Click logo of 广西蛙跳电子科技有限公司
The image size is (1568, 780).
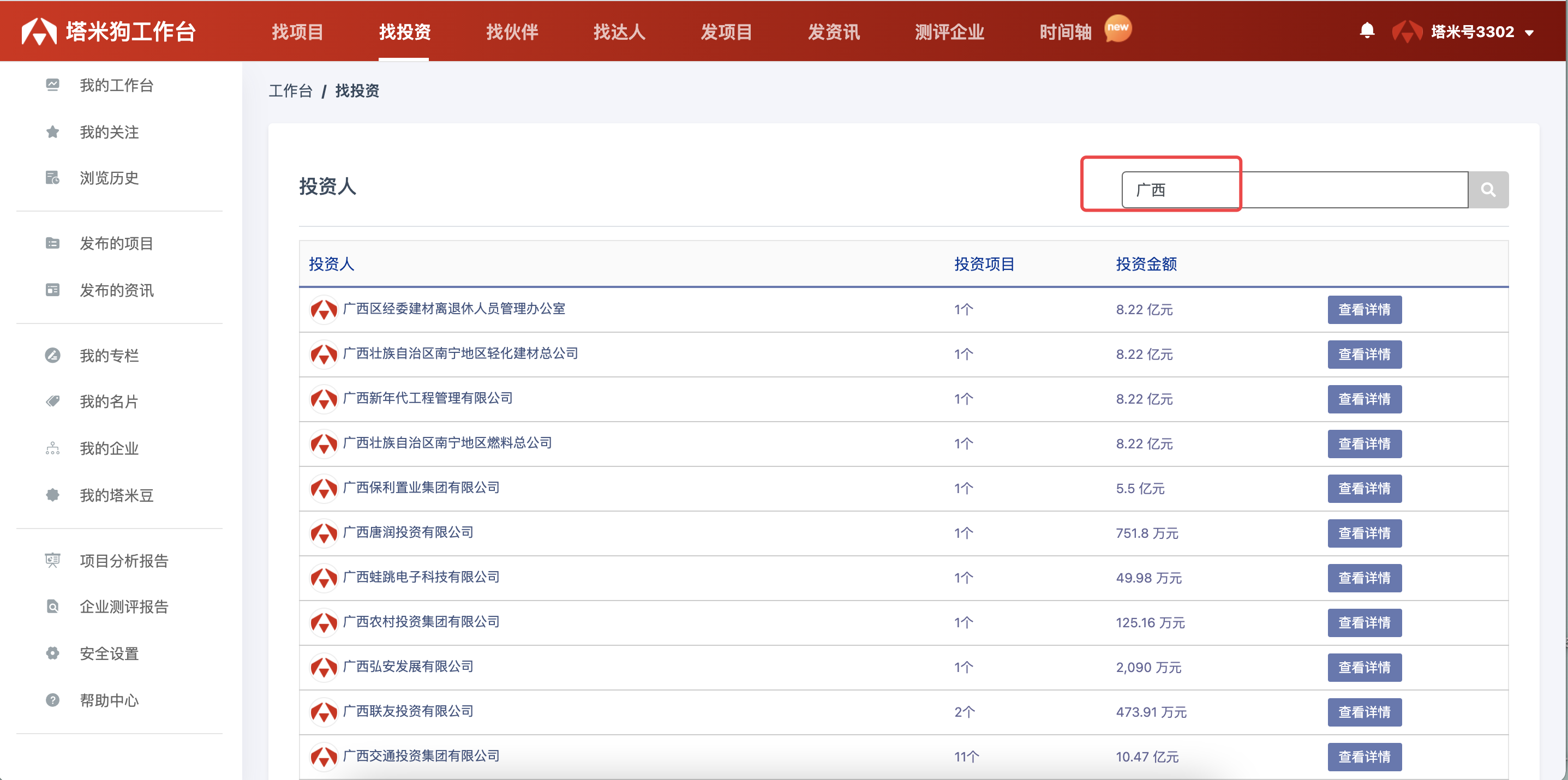(x=324, y=578)
